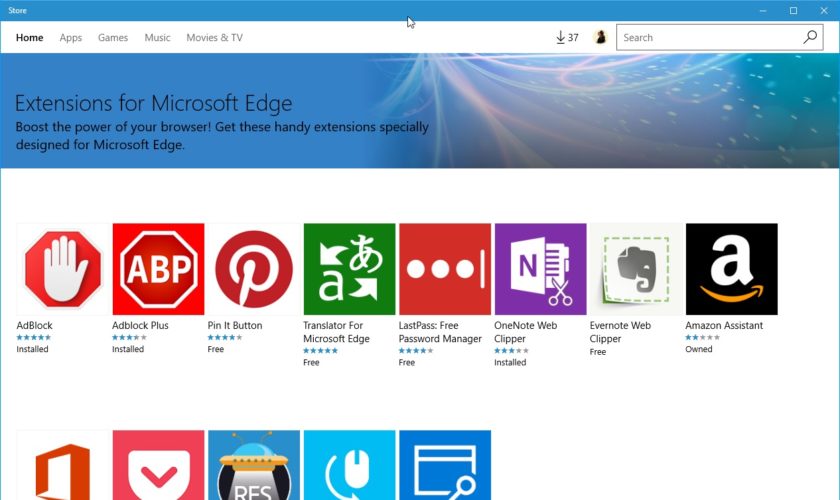Open the user account avatar
Image resolution: width=840 pixels, height=500 pixels.
coord(601,38)
